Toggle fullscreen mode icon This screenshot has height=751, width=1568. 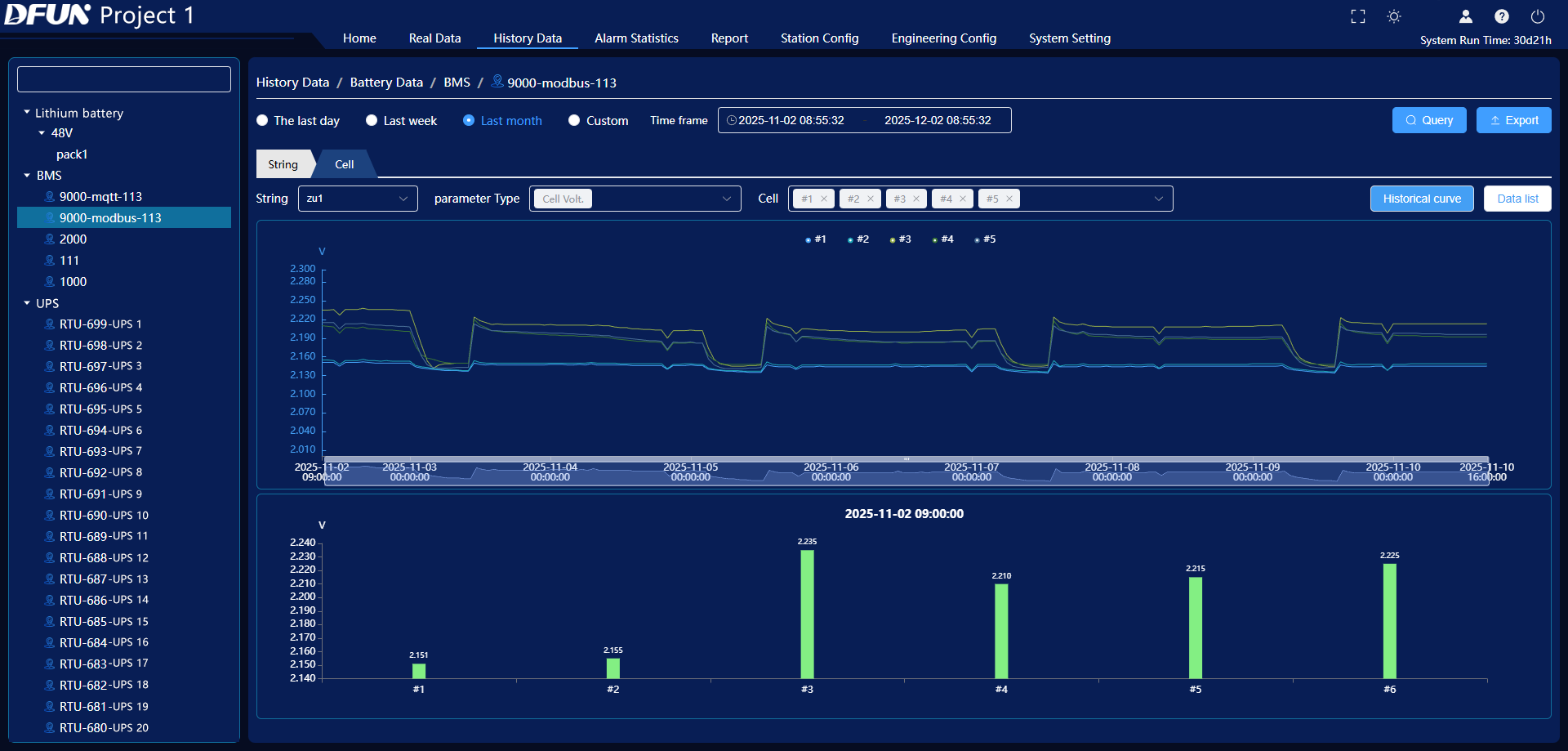1358,16
